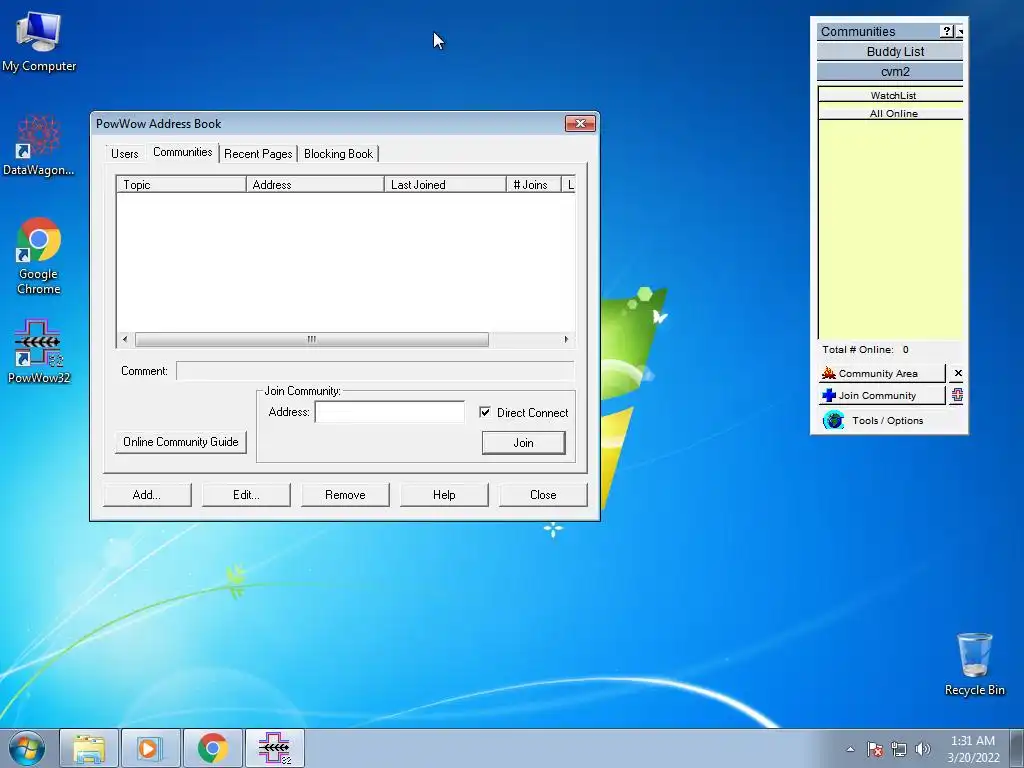Uncheck the Direct Connect checkbox
Viewport: 1024px width, 768px height.
coord(485,412)
